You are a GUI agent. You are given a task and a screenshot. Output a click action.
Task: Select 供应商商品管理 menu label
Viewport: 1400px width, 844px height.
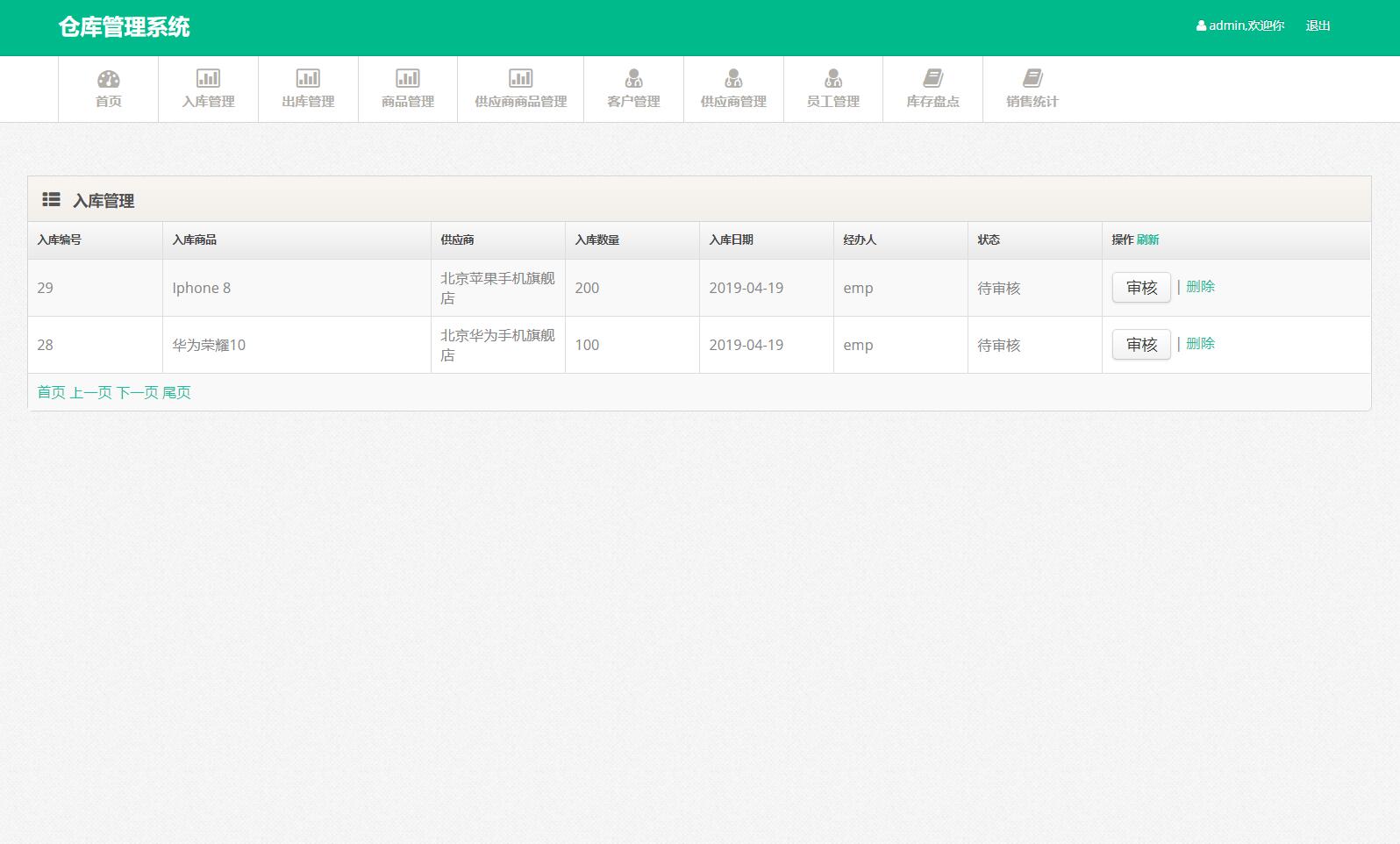pos(520,102)
